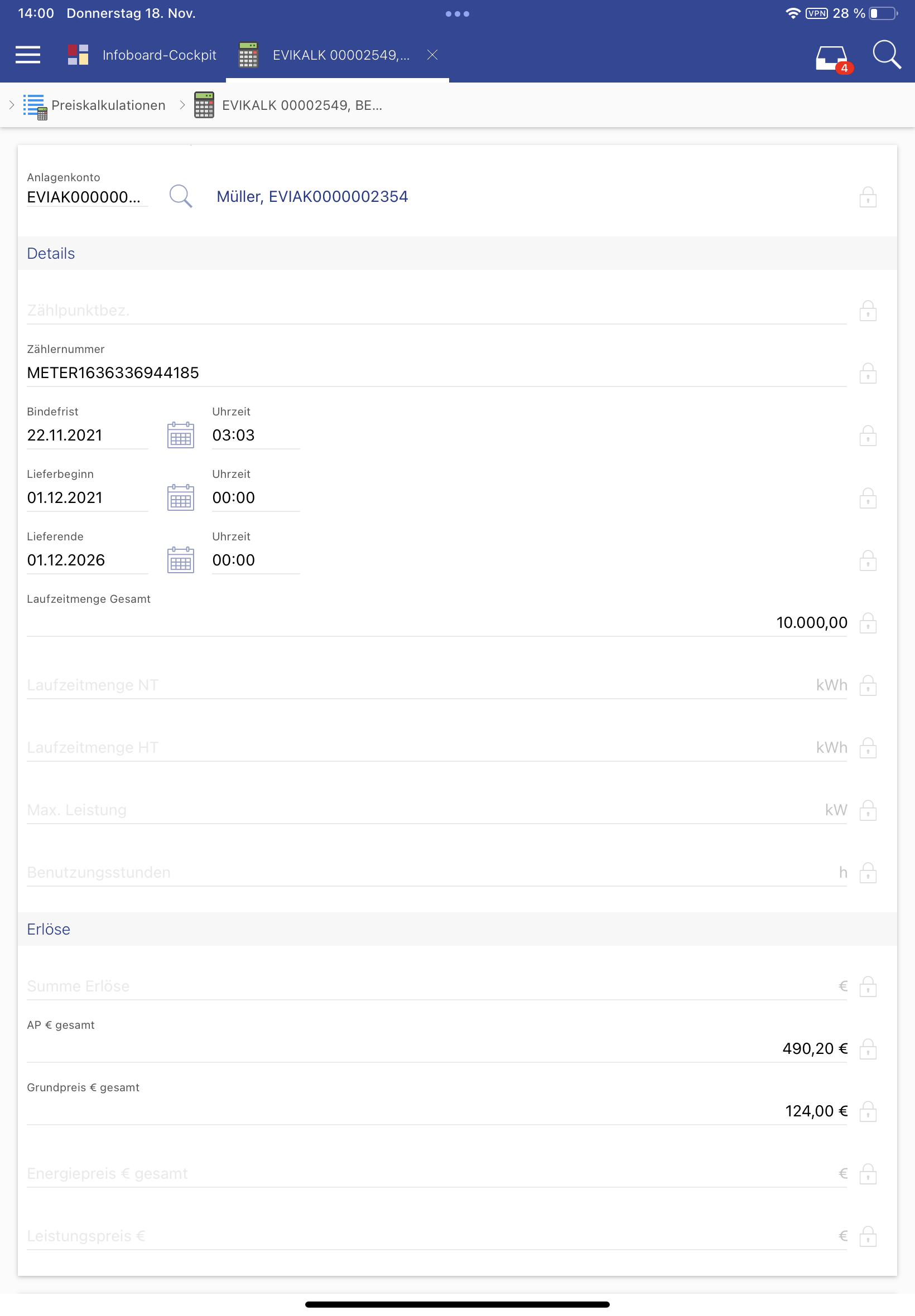Tap the global search magnifier icon
915x1316 pixels.
[x=886, y=55]
